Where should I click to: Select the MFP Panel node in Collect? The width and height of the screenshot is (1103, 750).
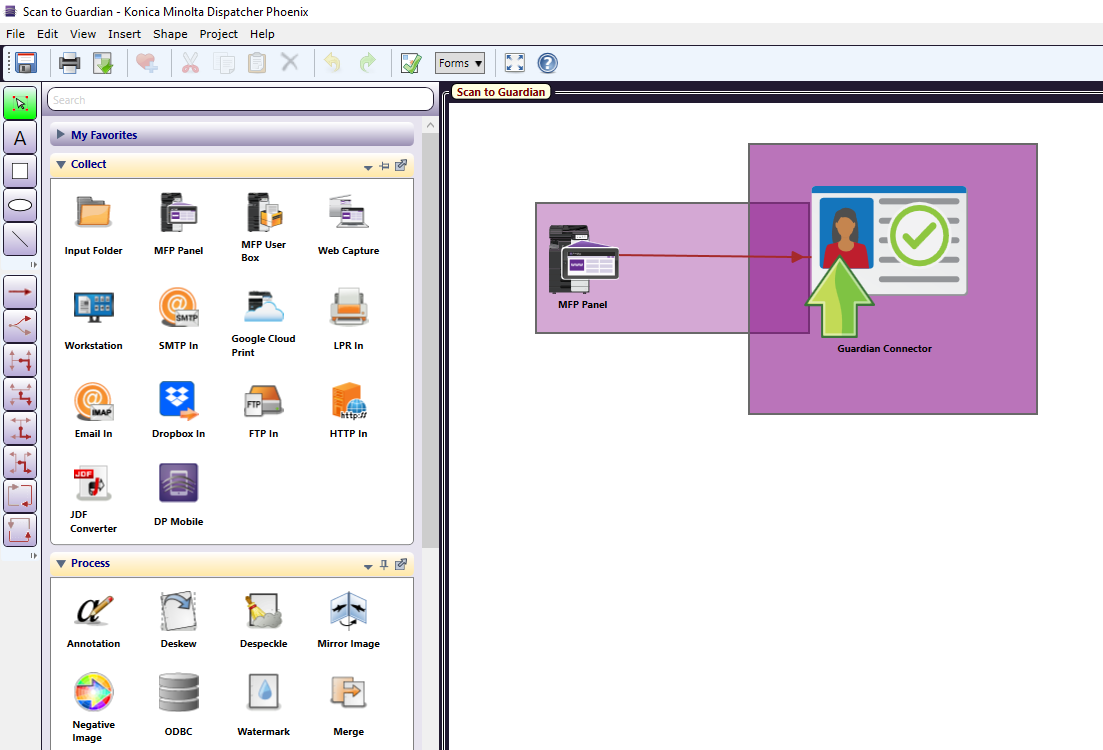coord(179,225)
